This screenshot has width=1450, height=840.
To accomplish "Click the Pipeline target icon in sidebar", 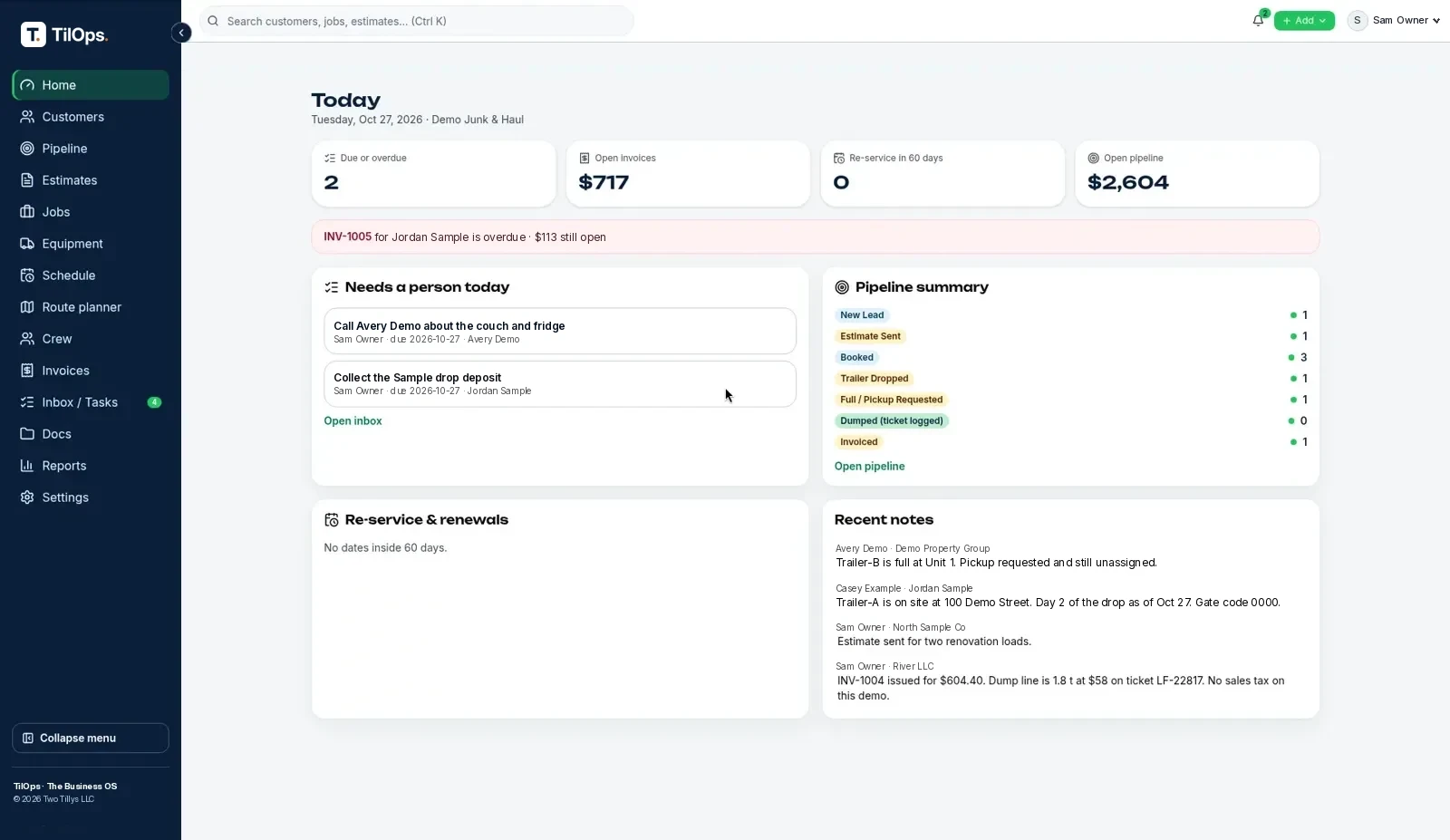I will click(27, 149).
